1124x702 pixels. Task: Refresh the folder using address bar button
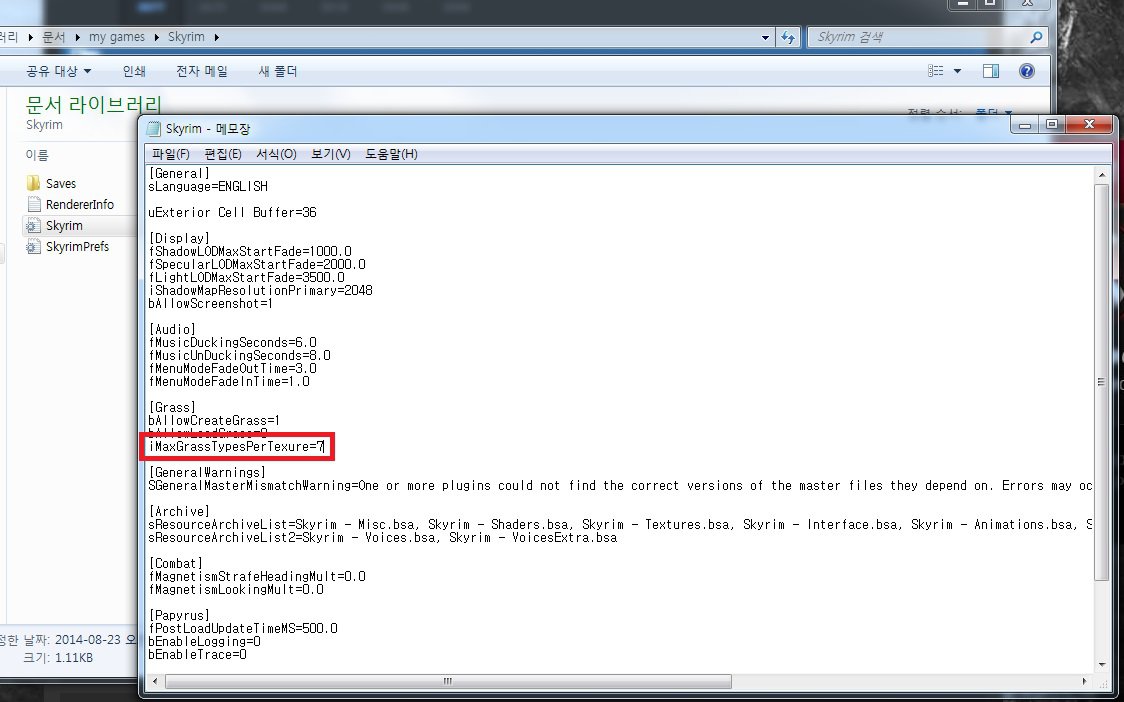point(788,37)
